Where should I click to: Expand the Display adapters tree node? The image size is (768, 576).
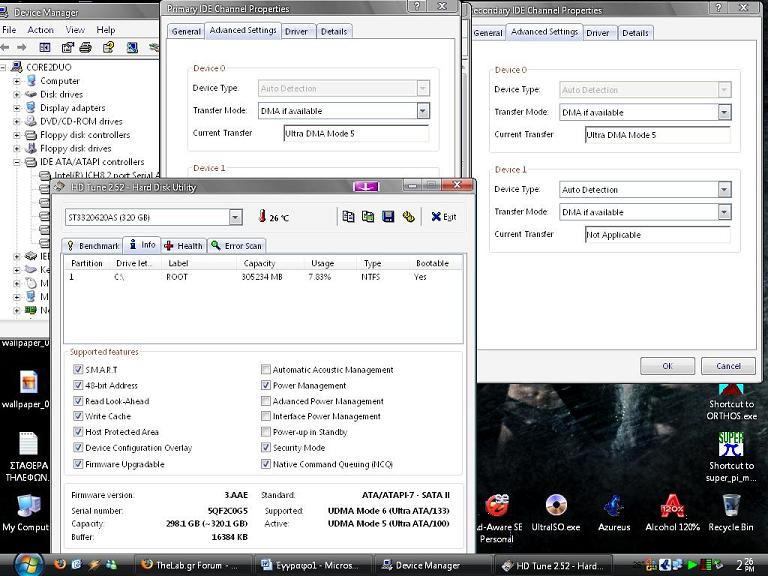point(17,108)
